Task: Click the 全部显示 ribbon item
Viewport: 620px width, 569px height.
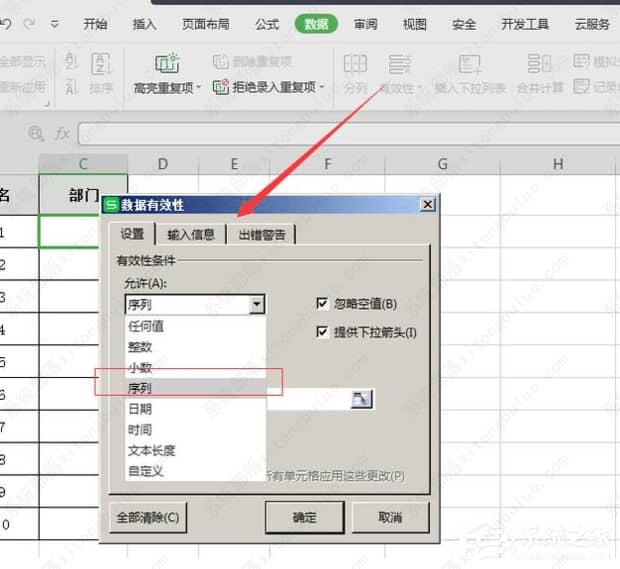Action: [x=23, y=62]
